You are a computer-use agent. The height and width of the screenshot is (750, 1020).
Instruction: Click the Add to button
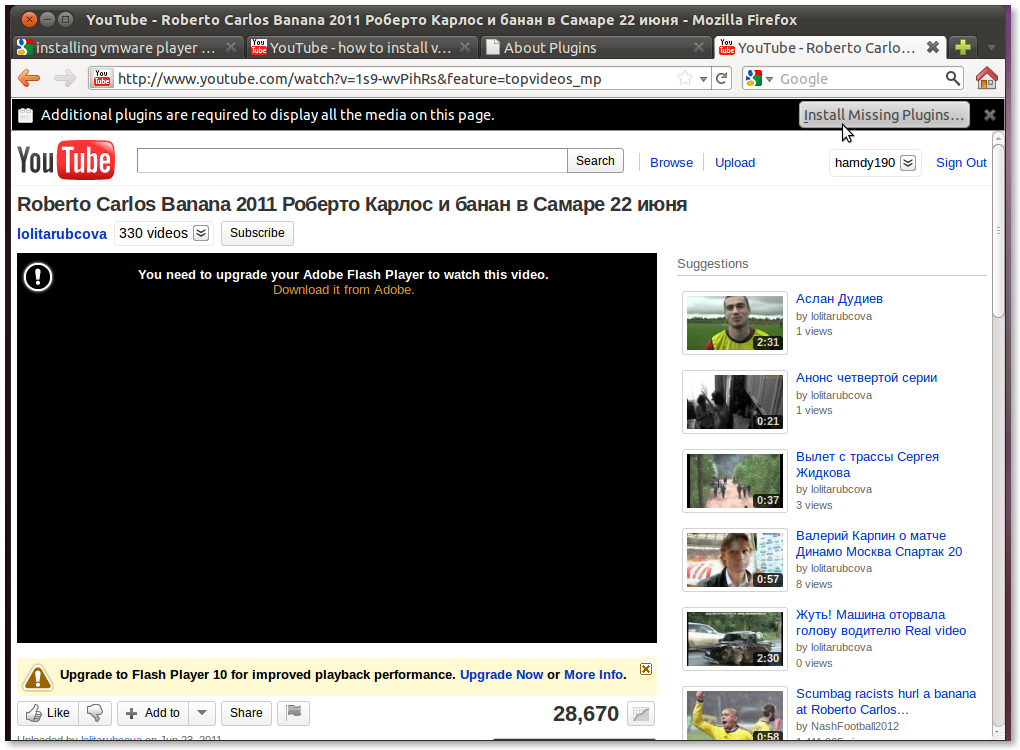(x=153, y=713)
